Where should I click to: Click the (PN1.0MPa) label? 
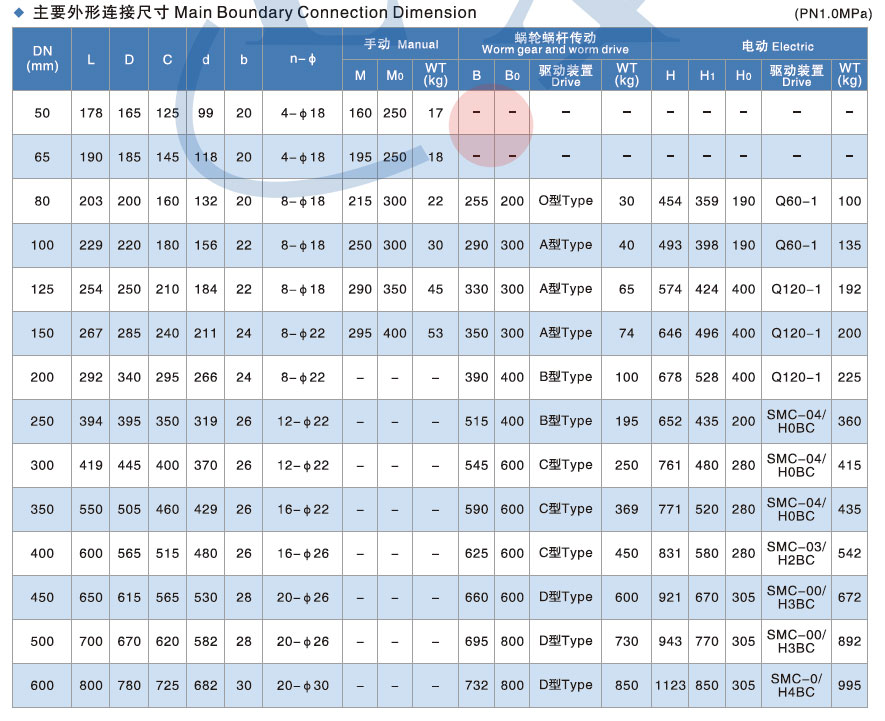833,14
